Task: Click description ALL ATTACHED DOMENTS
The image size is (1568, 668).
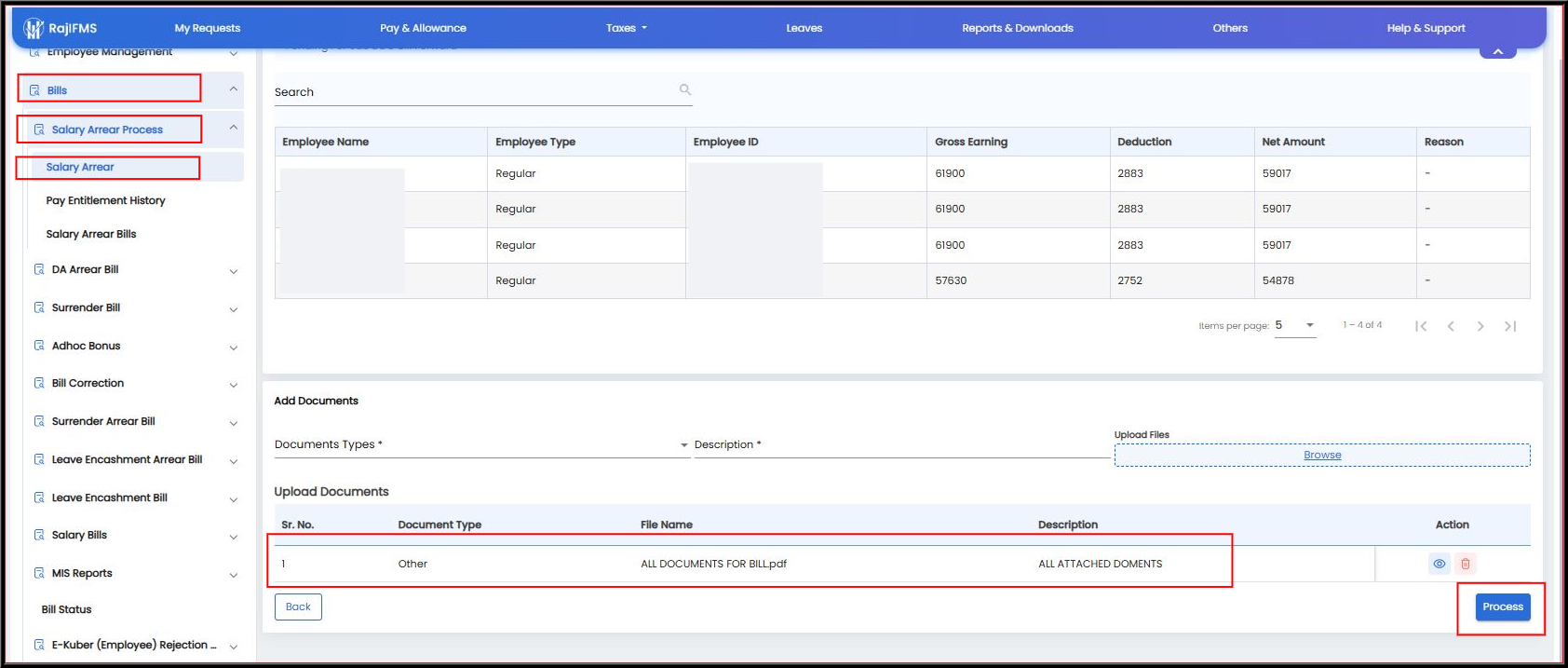Action: [x=1100, y=564]
